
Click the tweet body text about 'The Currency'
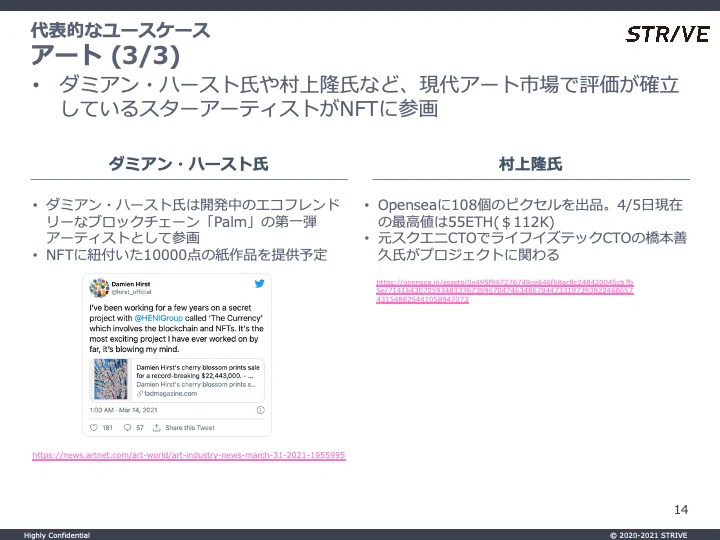[177, 328]
